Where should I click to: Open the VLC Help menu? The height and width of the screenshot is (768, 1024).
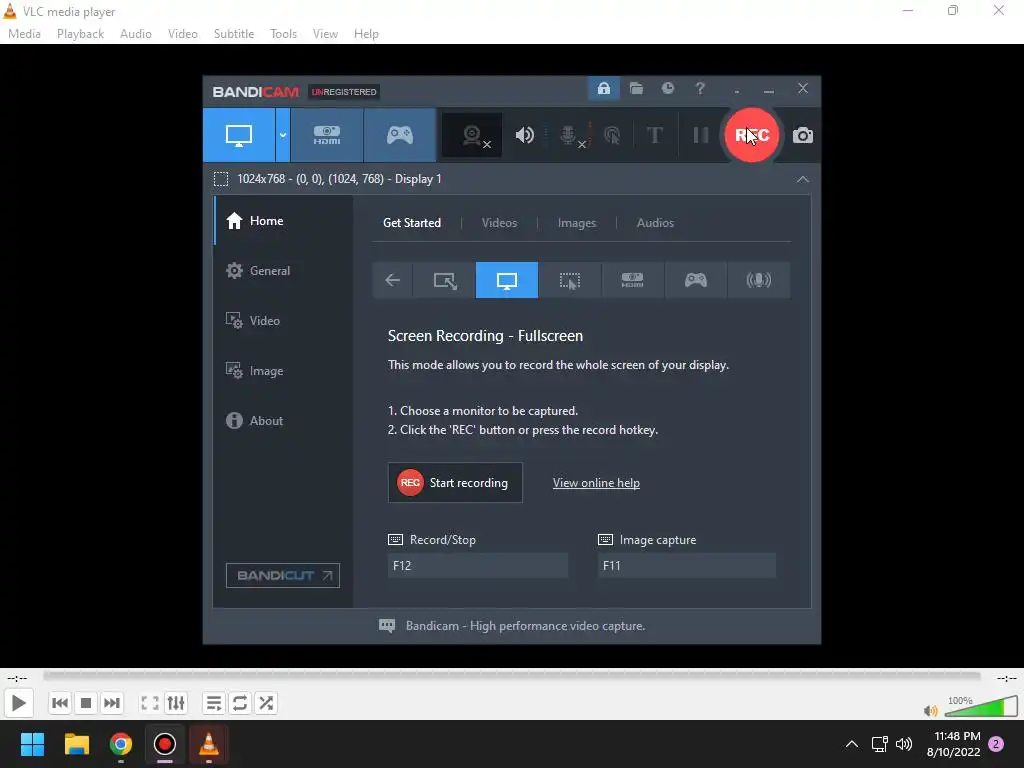click(366, 33)
